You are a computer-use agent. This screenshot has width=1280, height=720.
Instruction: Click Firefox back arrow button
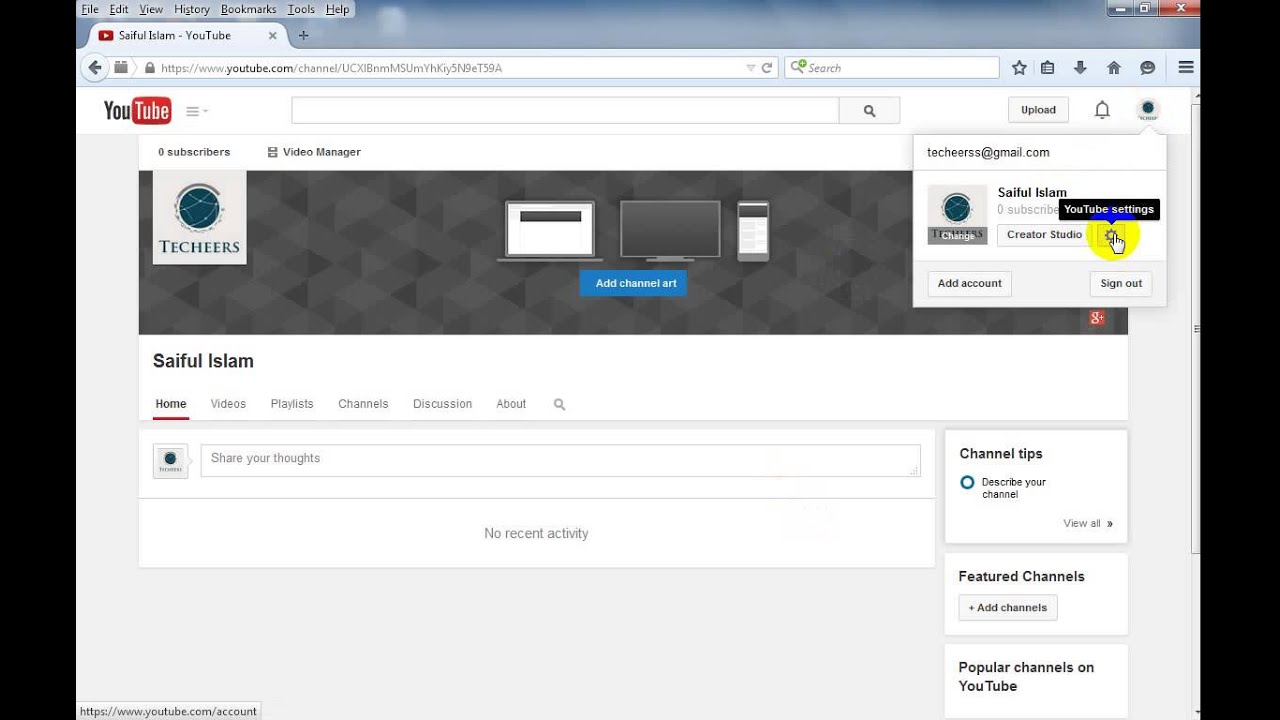click(94, 68)
